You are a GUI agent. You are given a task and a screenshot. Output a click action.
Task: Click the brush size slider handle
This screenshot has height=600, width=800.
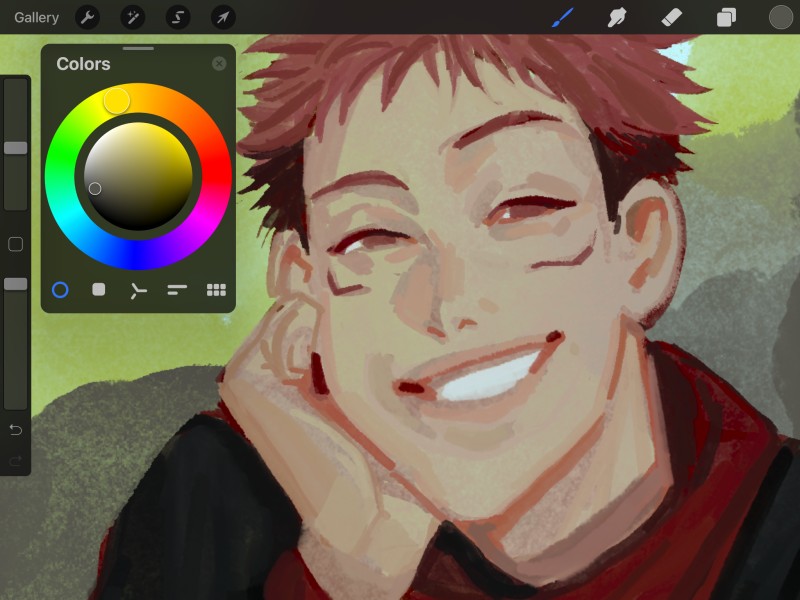(x=16, y=148)
